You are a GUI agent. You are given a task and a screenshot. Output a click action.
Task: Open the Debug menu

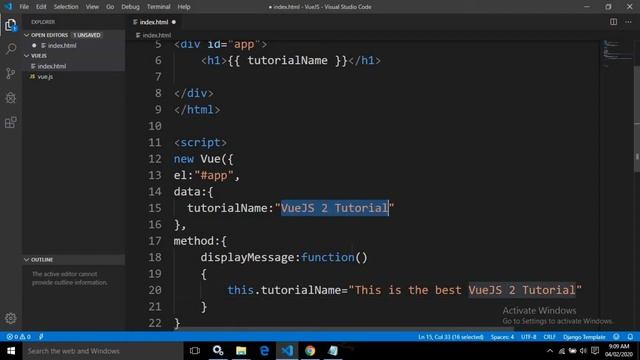(130, 7)
